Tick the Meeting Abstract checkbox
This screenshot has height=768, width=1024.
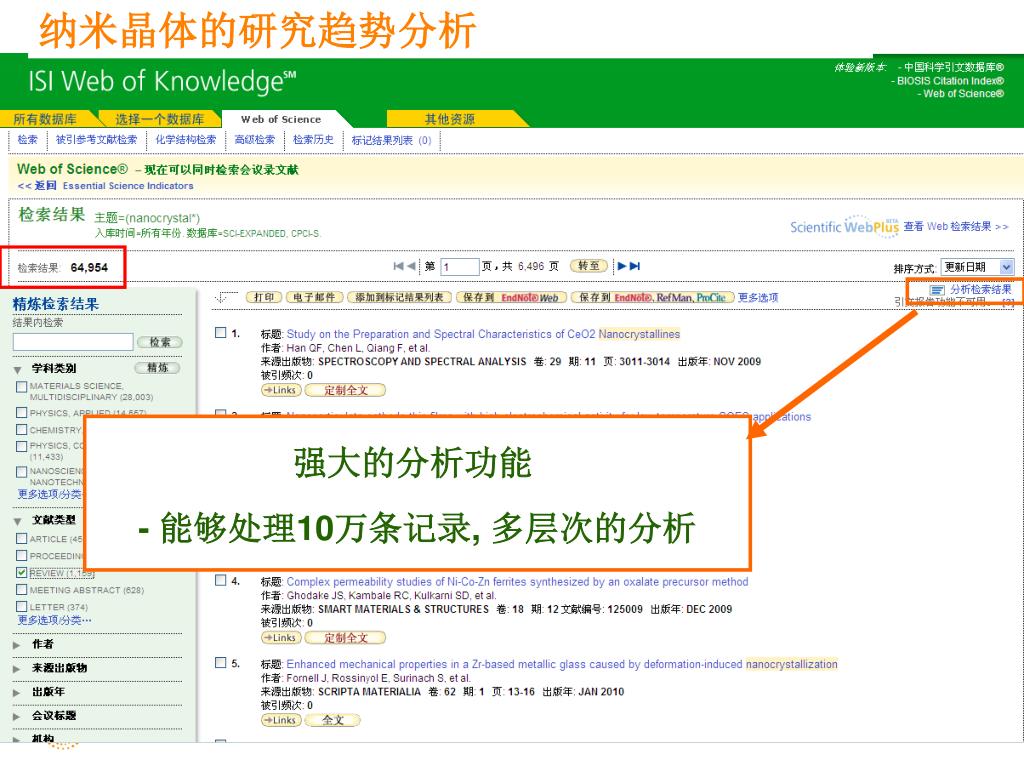click(22, 590)
